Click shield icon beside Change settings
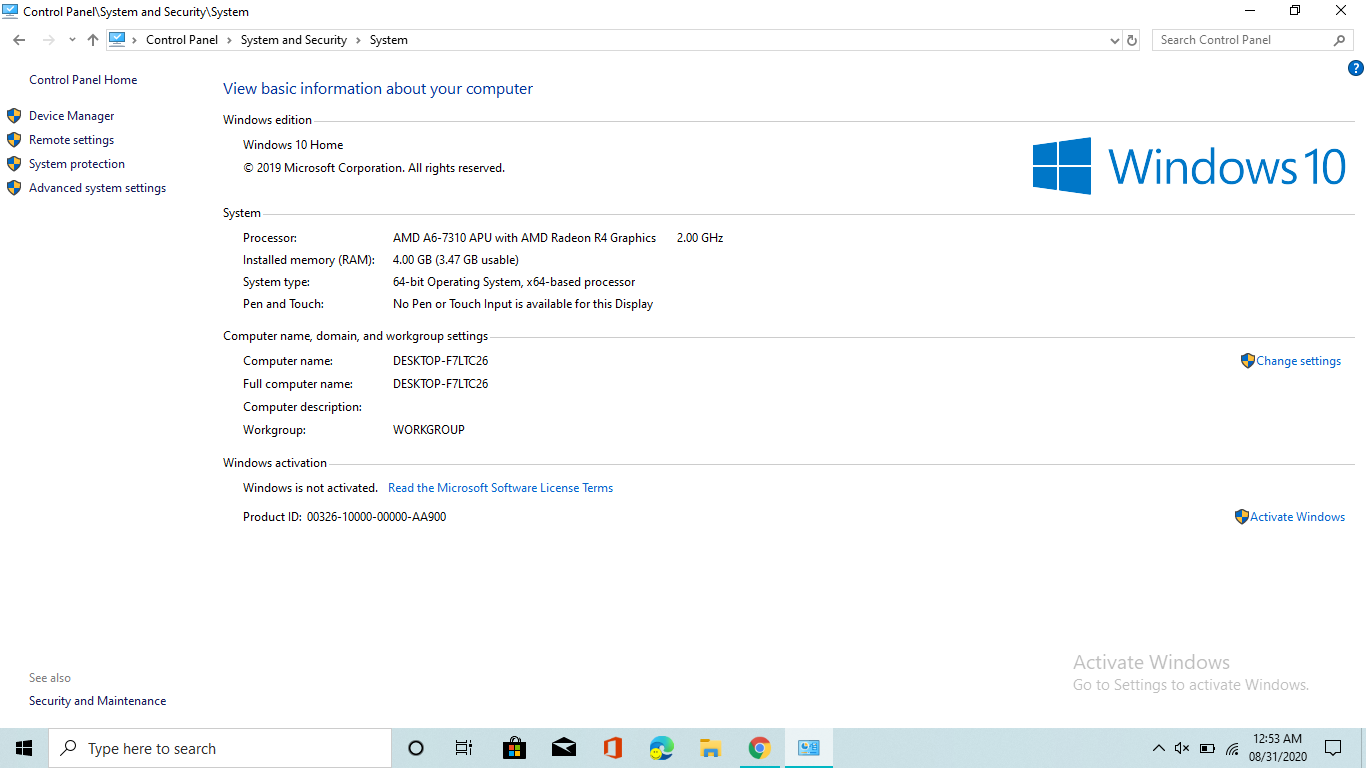1366x768 pixels. (1247, 361)
